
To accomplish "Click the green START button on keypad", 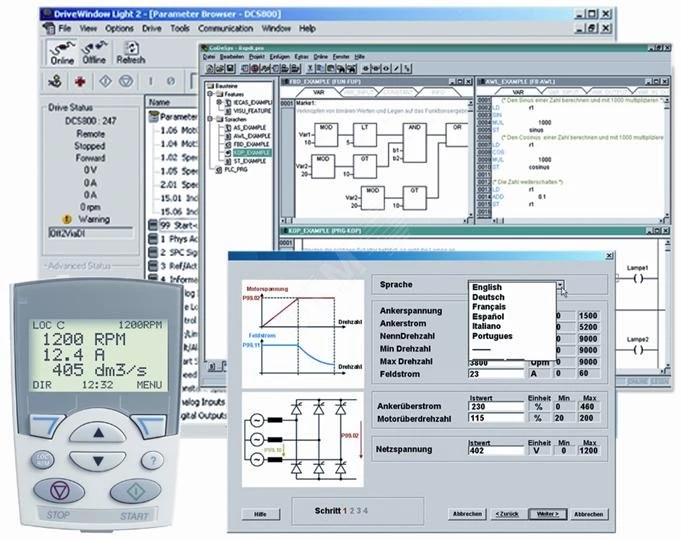I will 135,491.
